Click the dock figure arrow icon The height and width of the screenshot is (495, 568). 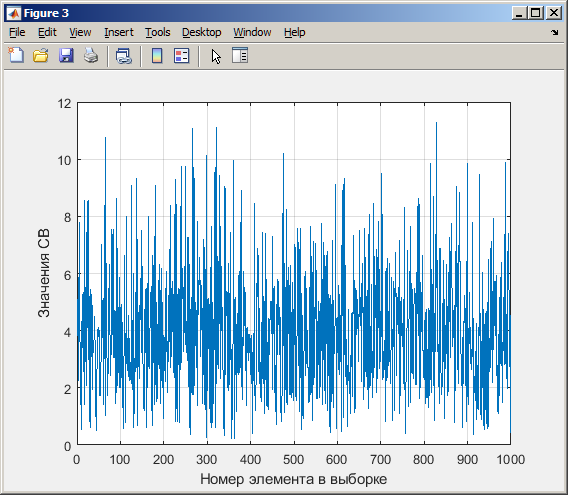[x=555, y=33]
